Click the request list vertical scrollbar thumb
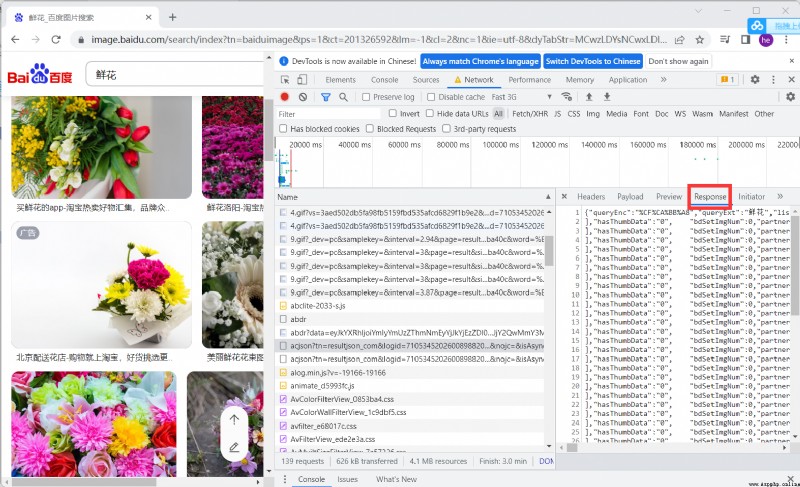This screenshot has width=800, height=487. (x=549, y=251)
